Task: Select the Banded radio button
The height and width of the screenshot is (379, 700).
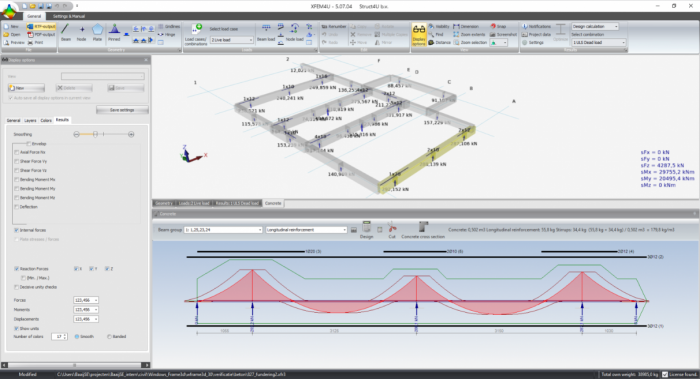Action: click(x=109, y=337)
